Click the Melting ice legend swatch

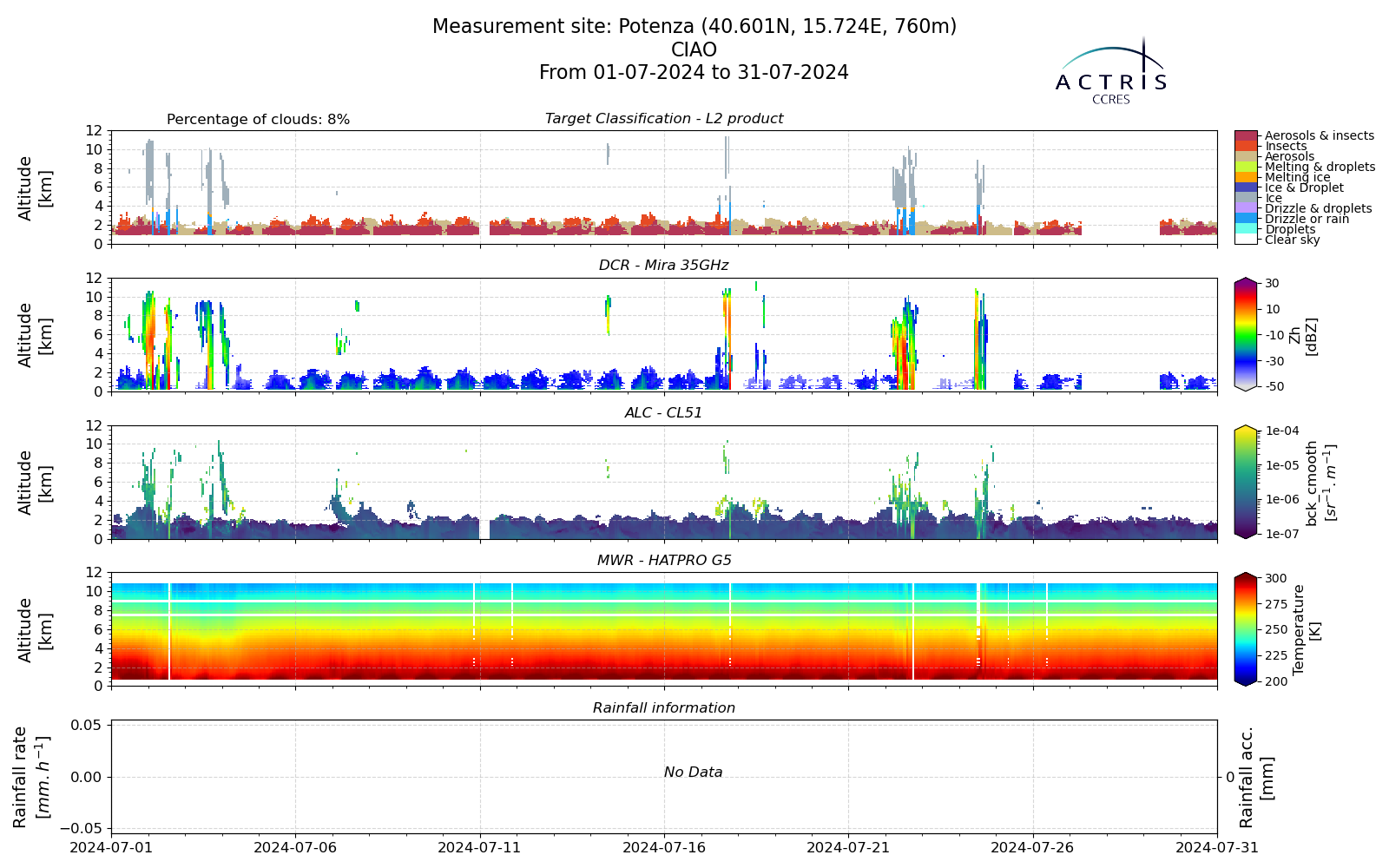[1246, 177]
